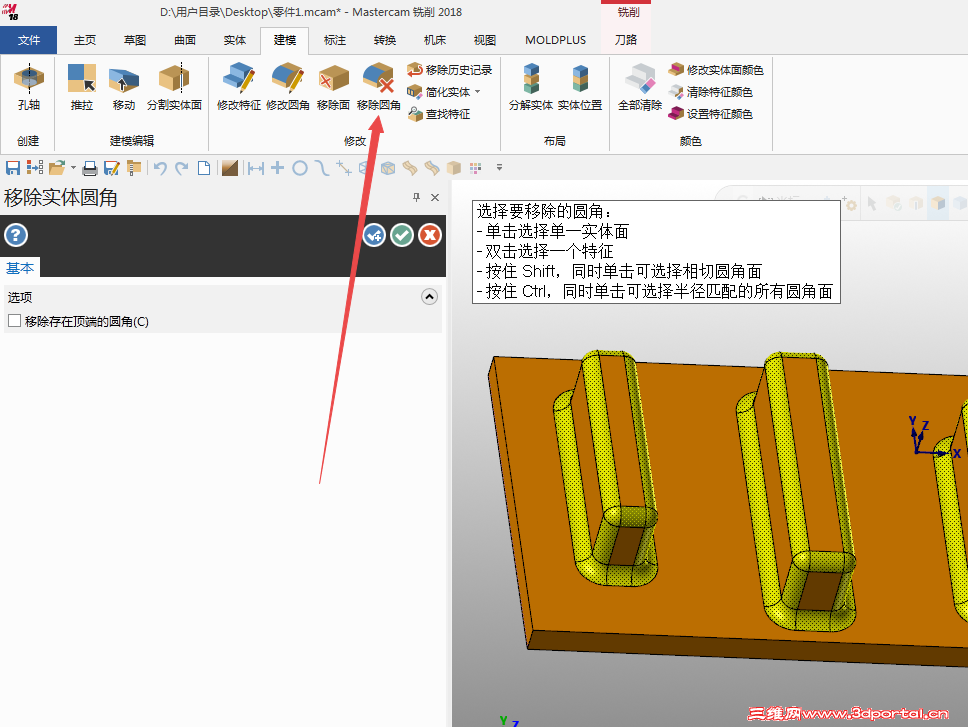Viewport: 968px width, 727px height.
Task: Click the Redo arrow icon
Action: click(182, 168)
